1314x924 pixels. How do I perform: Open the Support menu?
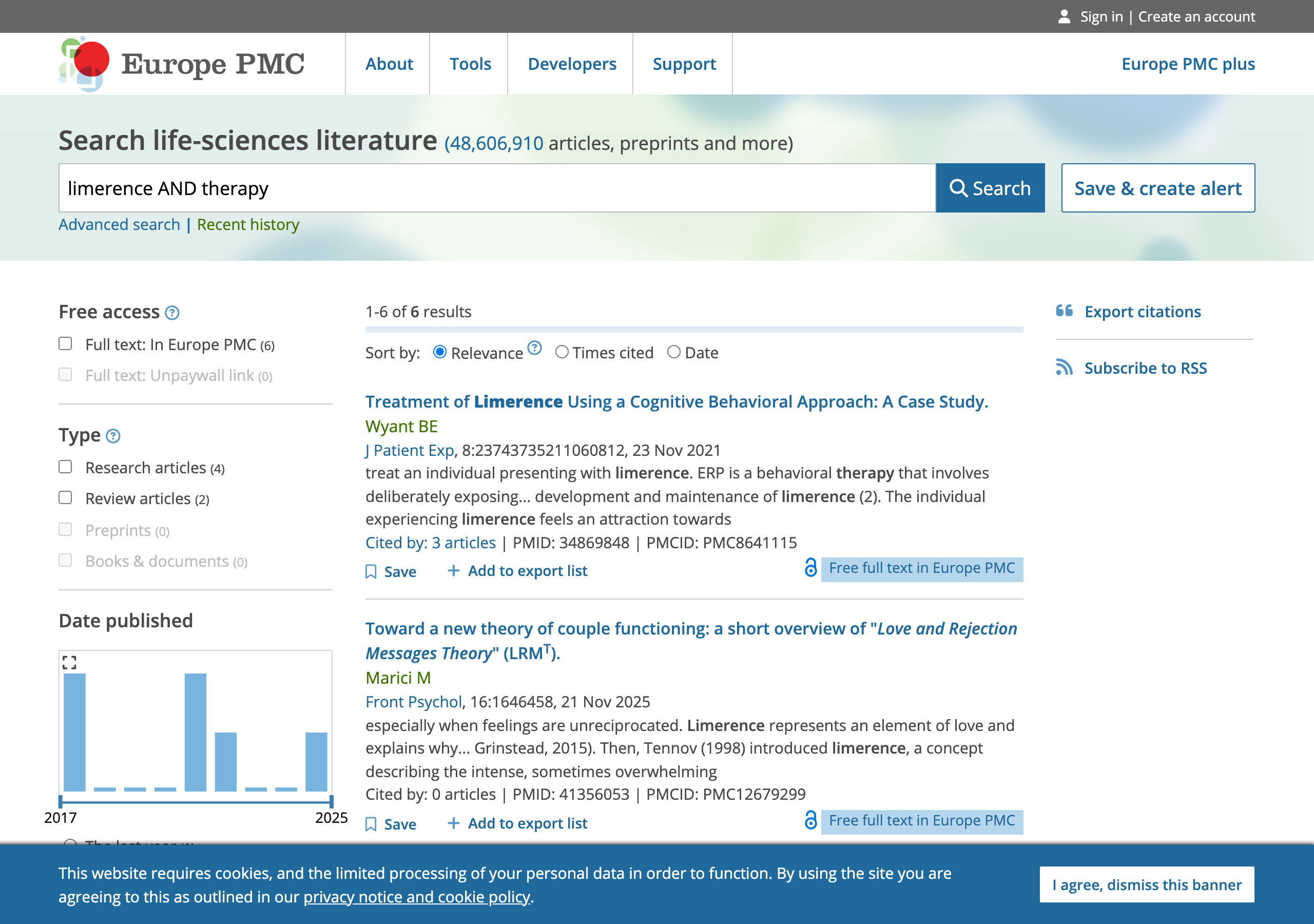point(684,64)
